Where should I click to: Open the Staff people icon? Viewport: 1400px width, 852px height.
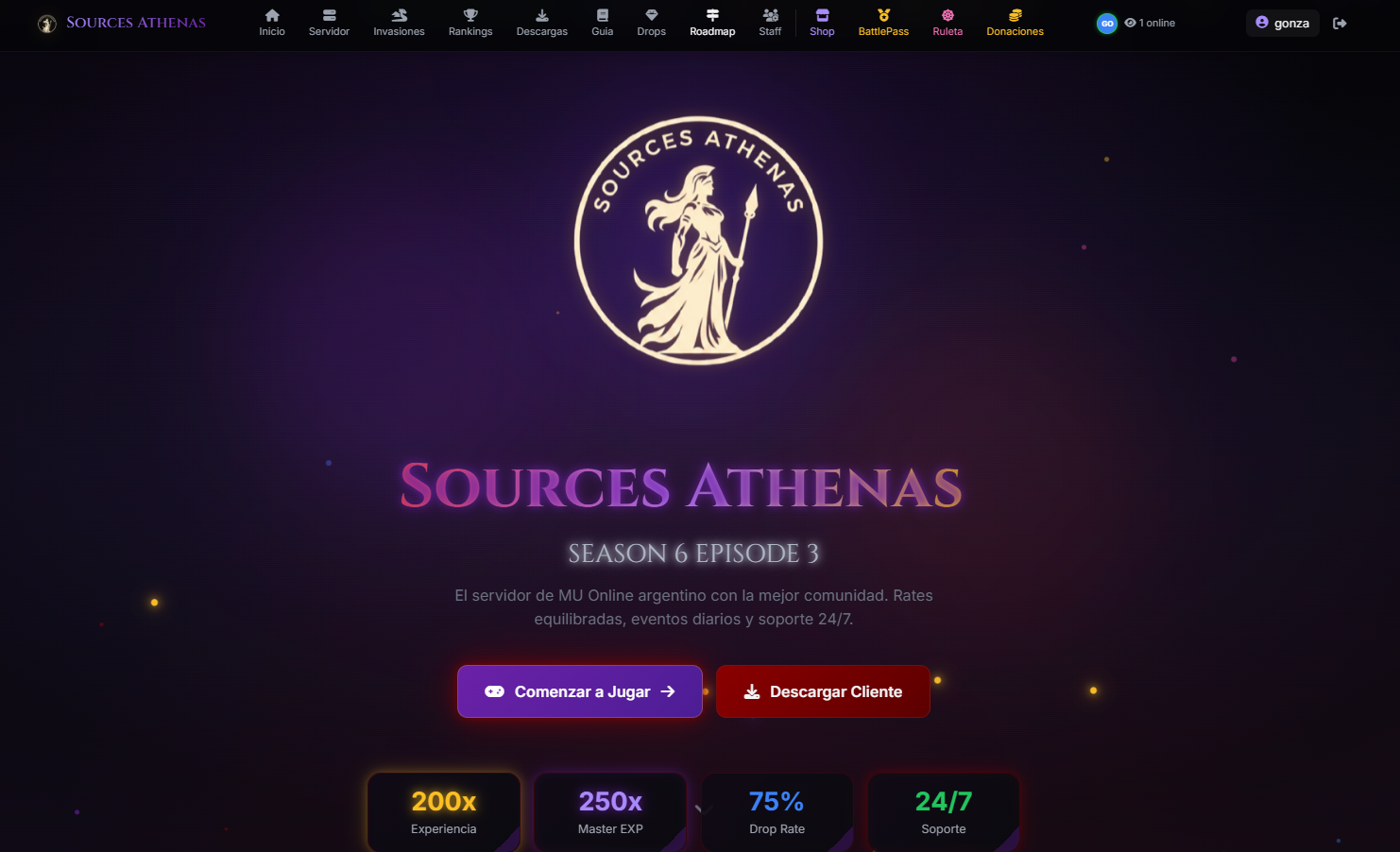click(771, 15)
